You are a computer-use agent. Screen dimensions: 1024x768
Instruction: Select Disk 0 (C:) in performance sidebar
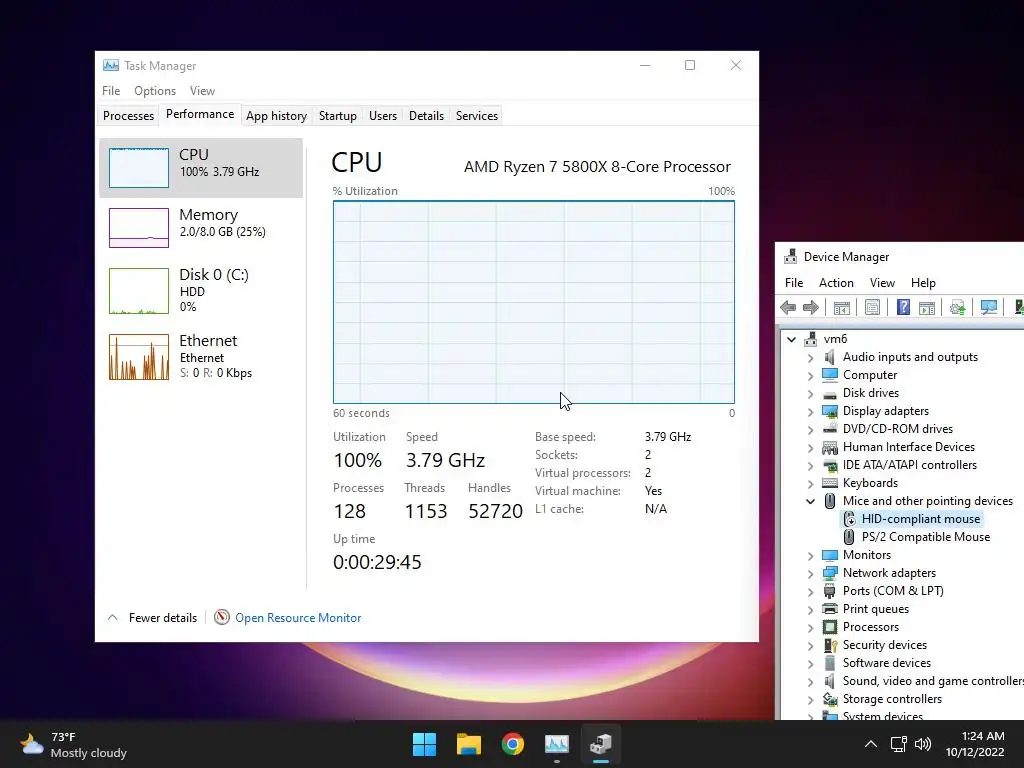pos(200,291)
